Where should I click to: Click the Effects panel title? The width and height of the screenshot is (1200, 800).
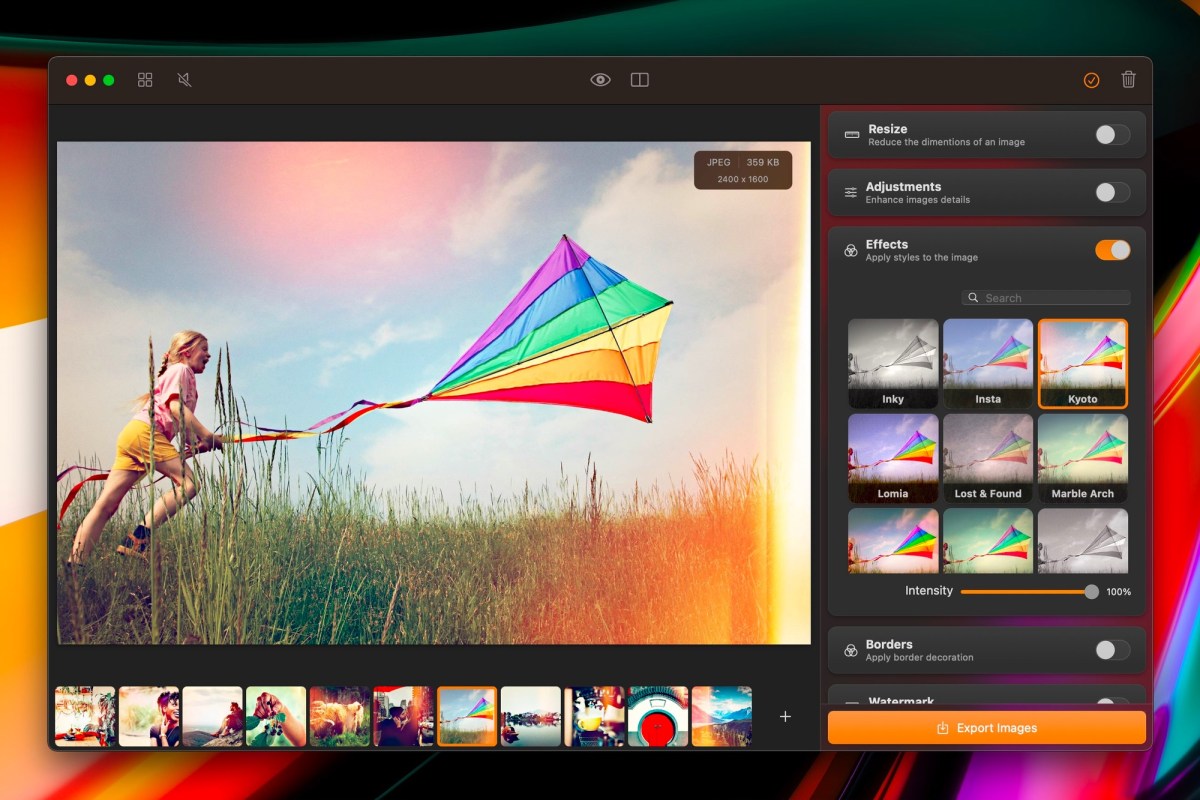887,244
